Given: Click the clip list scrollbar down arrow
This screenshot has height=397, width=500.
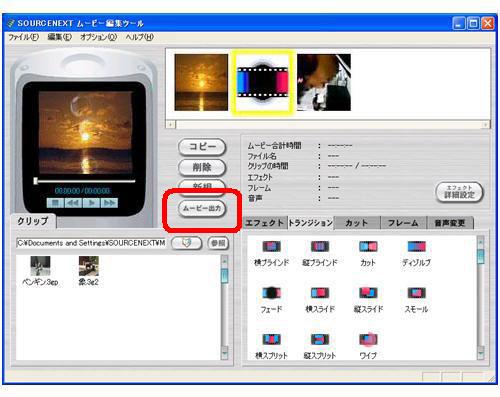Looking at the screenshot, I should pyautogui.click(x=225, y=352).
